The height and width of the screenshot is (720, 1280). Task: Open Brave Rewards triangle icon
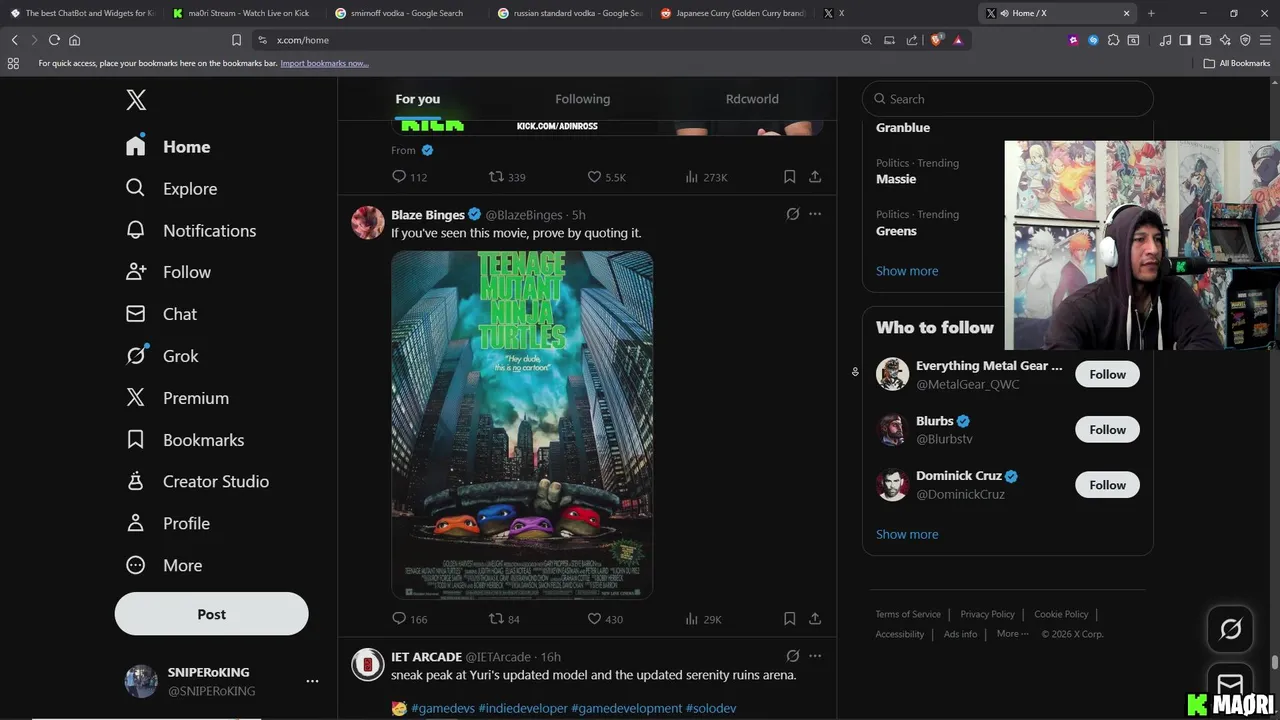(958, 40)
